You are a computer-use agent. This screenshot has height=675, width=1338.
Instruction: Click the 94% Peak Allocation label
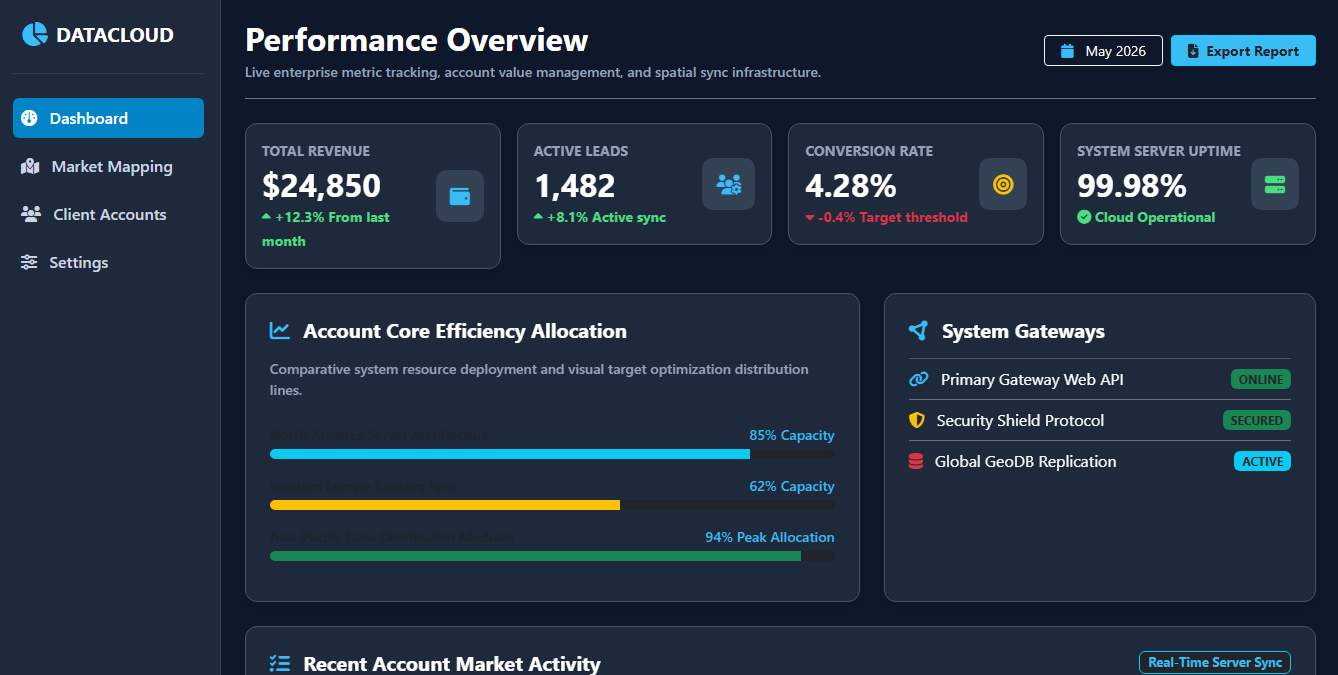coord(770,537)
